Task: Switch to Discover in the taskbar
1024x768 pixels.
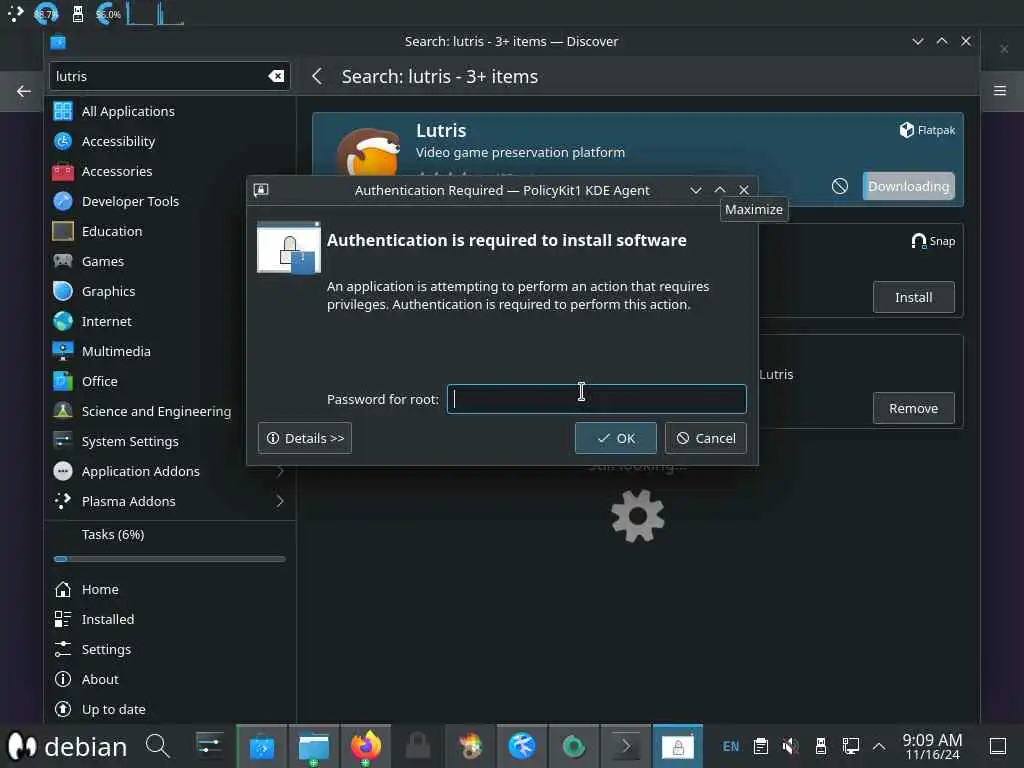Action: pos(261,746)
